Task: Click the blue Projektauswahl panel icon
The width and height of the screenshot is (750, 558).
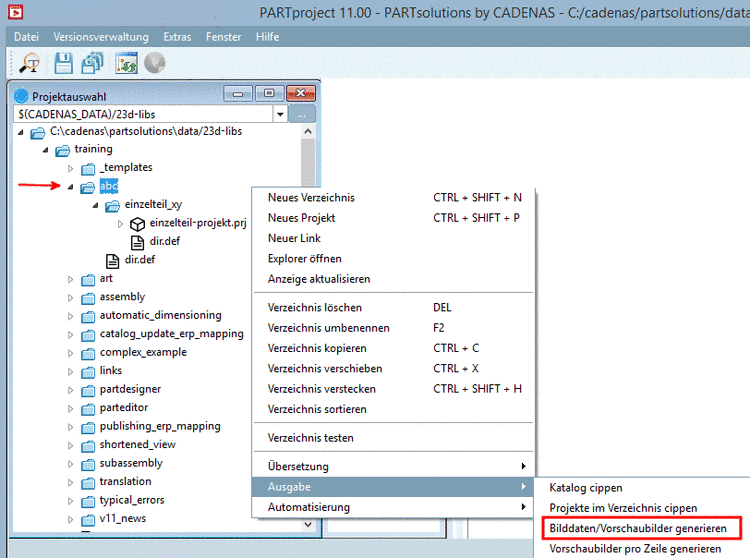Action: click(x=21, y=96)
